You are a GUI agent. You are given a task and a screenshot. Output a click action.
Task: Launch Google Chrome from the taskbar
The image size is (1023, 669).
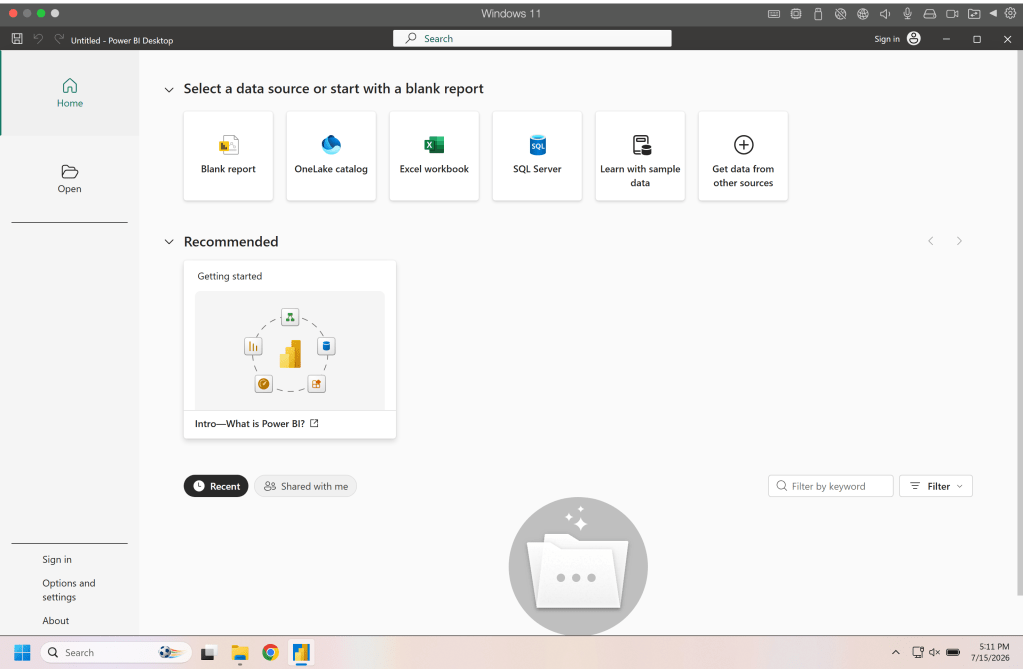270,652
